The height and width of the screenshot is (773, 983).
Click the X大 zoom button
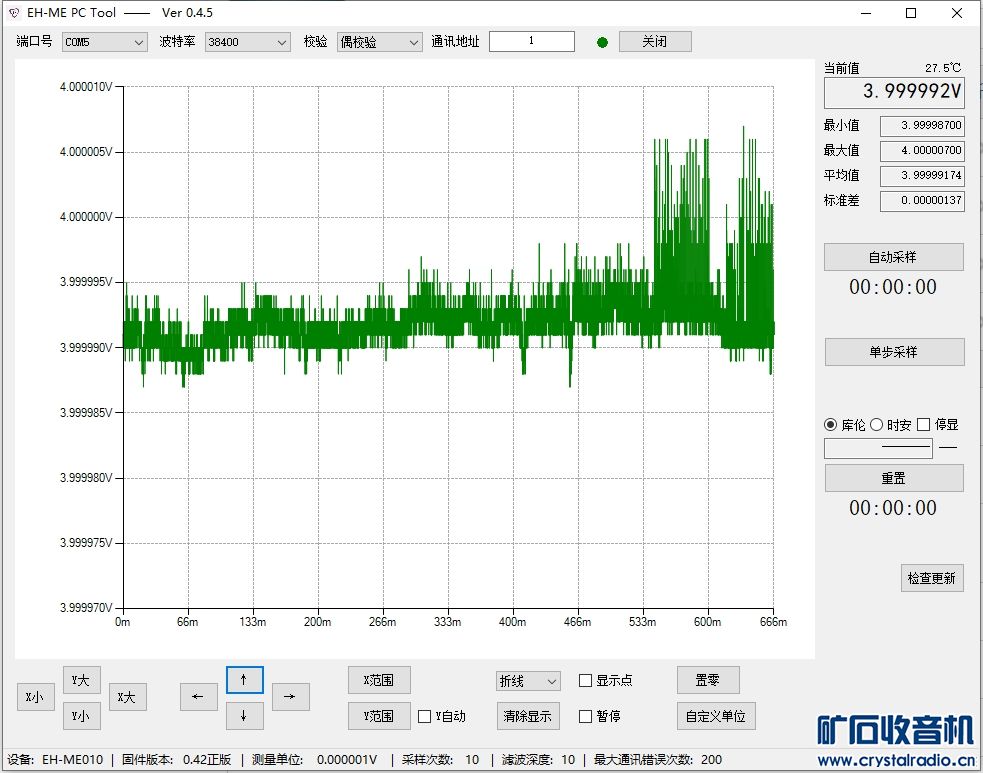pyautogui.click(x=127, y=697)
